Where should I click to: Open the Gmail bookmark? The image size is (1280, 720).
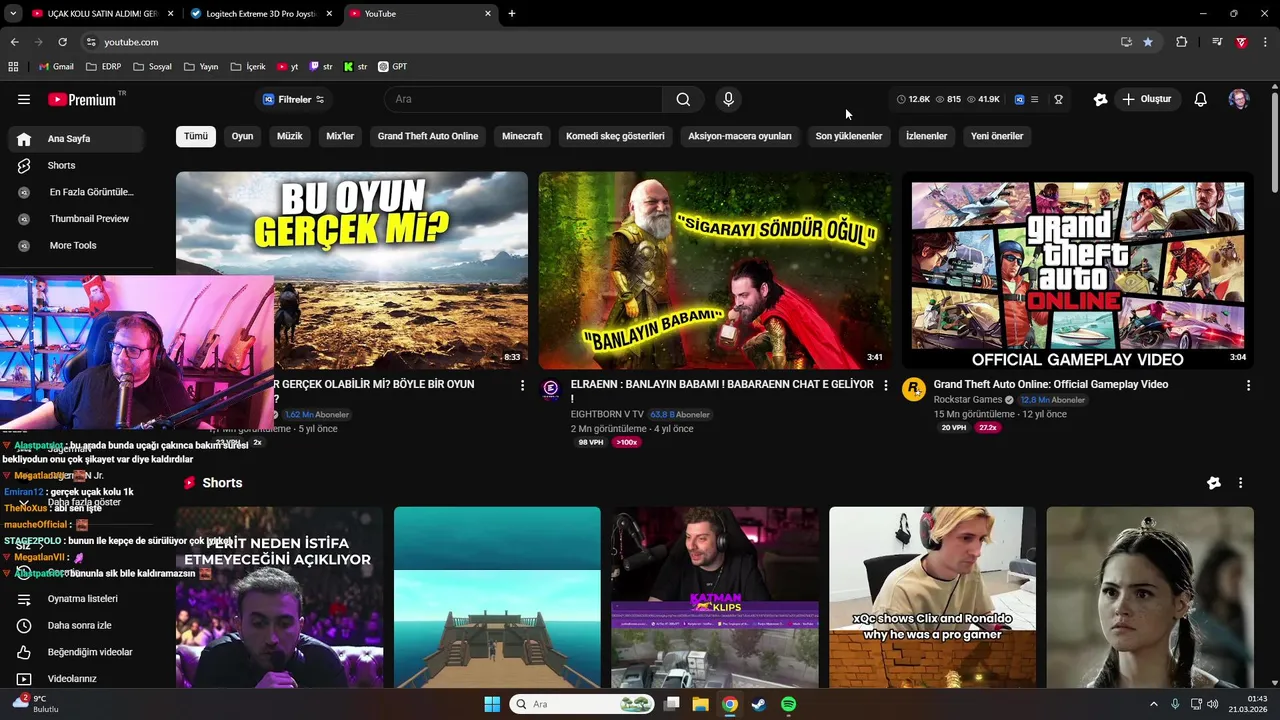coord(56,67)
